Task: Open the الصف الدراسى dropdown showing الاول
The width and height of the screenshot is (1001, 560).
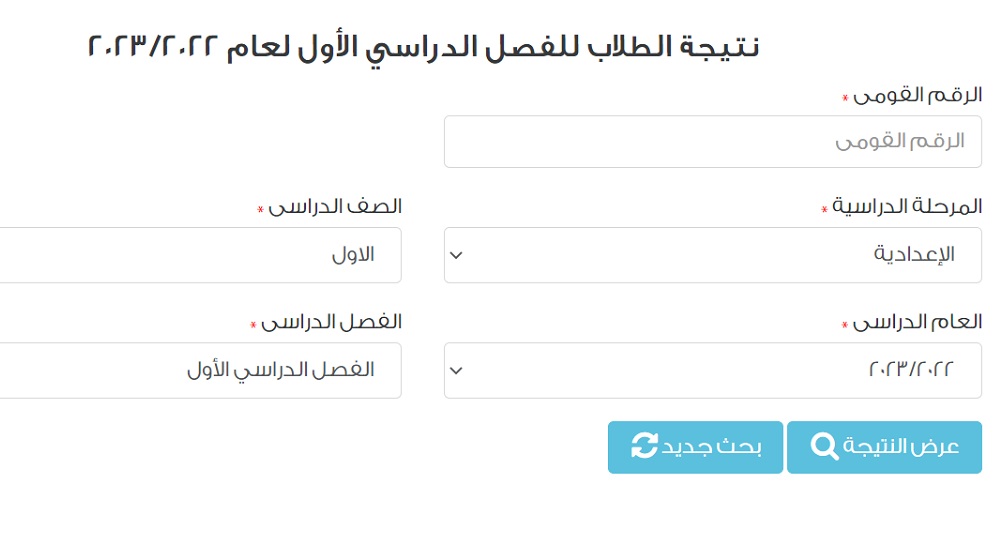Action: tap(200, 255)
